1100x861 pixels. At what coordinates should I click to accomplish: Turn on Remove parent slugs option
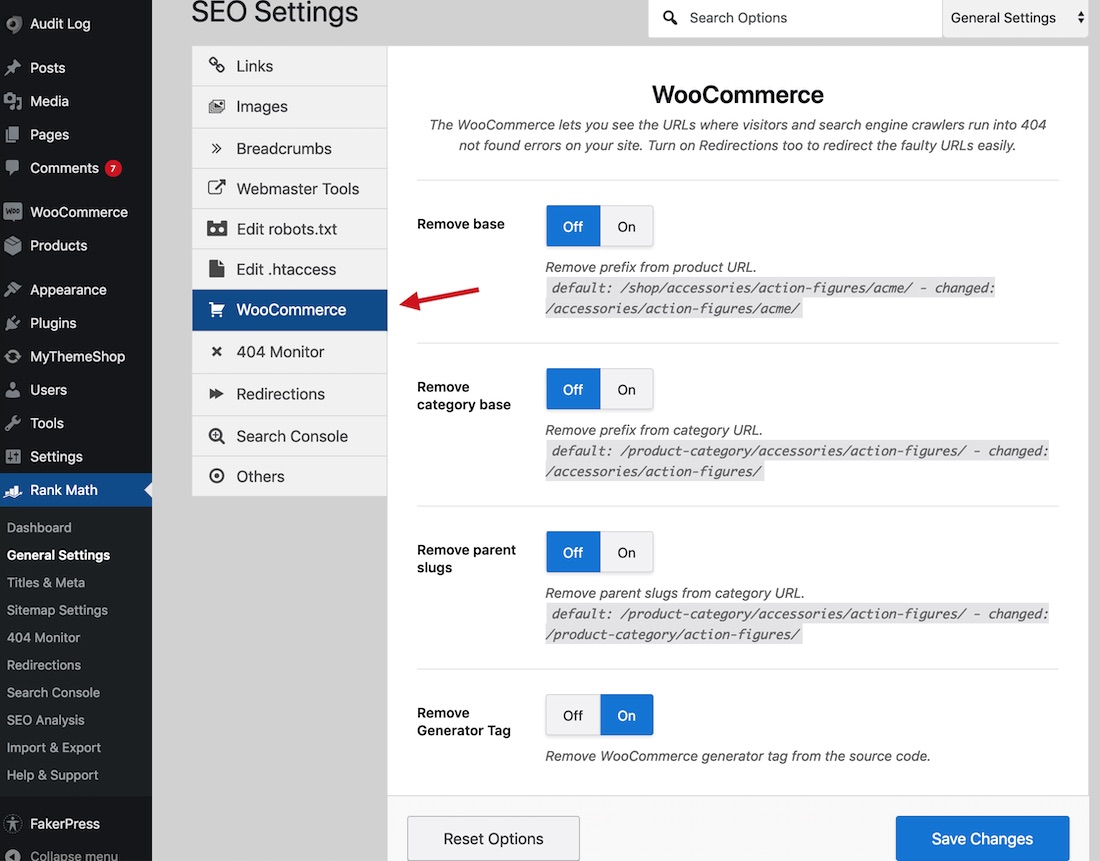626,552
